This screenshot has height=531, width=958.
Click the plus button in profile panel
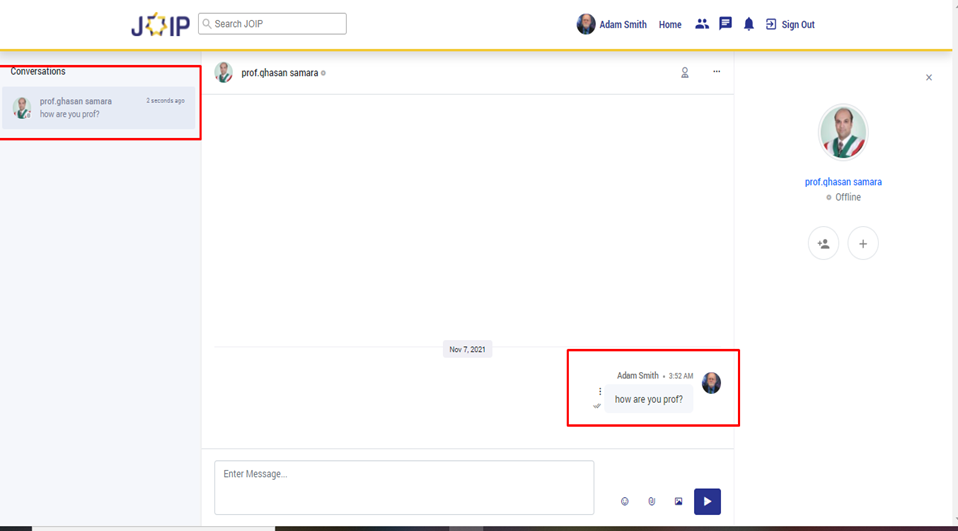coord(863,243)
